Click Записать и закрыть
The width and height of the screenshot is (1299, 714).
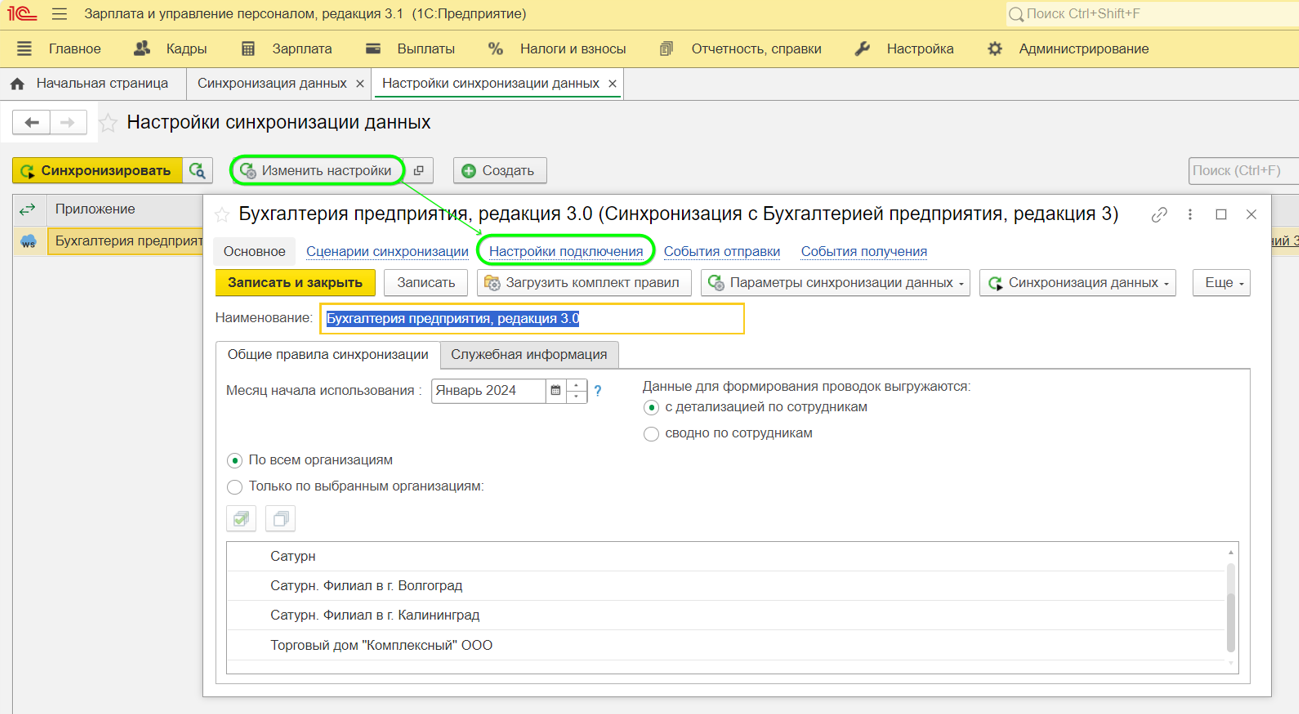(295, 283)
